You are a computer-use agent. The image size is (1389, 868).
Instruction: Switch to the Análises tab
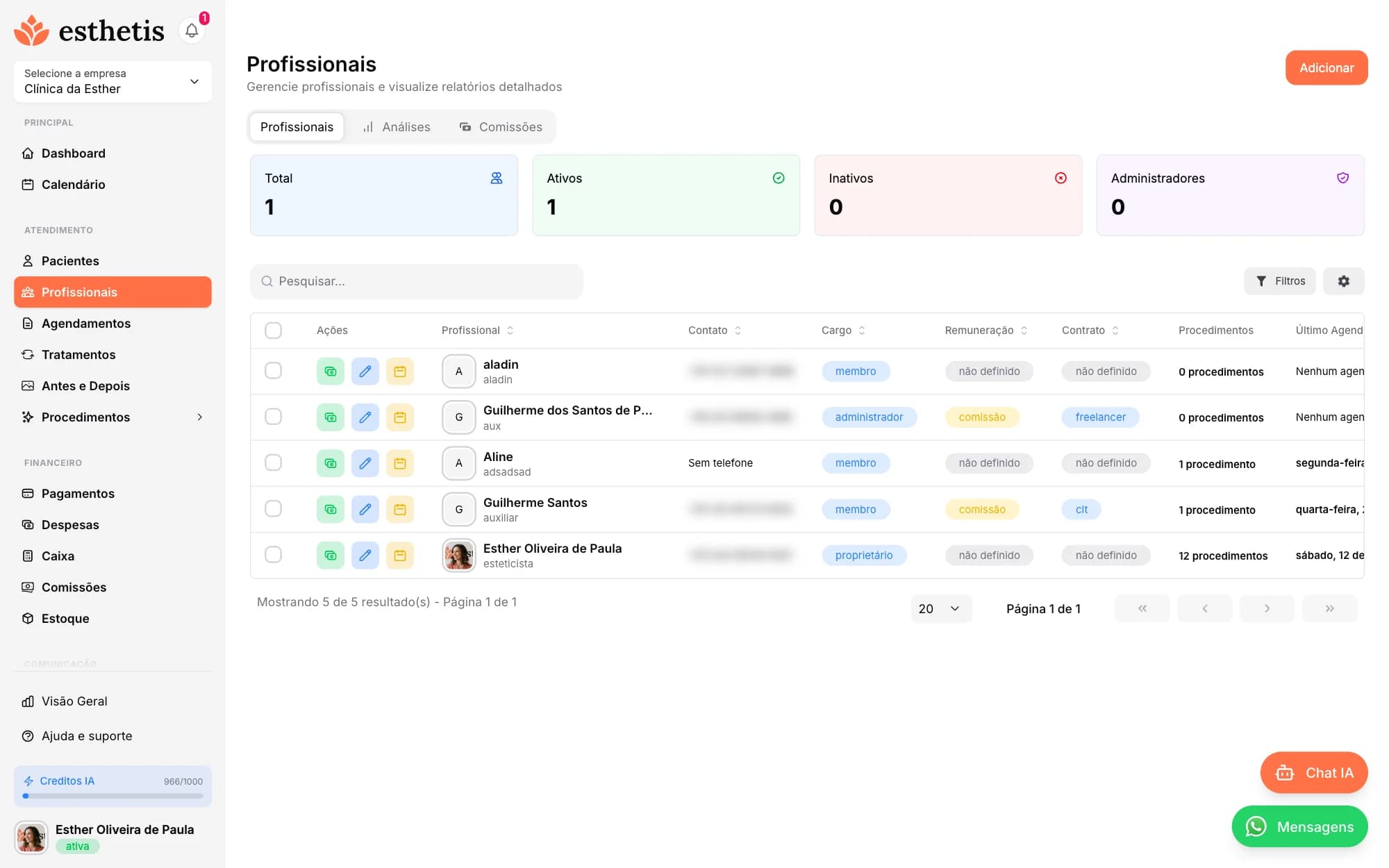click(397, 127)
